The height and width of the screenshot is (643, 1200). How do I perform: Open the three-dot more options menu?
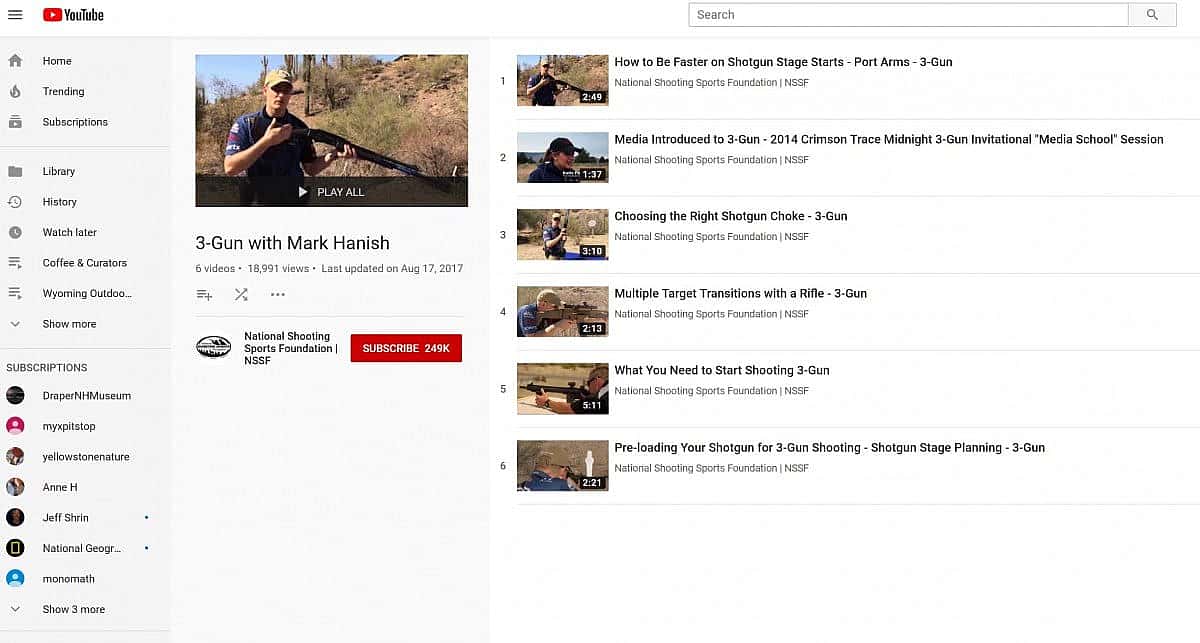(x=278, y=295)
